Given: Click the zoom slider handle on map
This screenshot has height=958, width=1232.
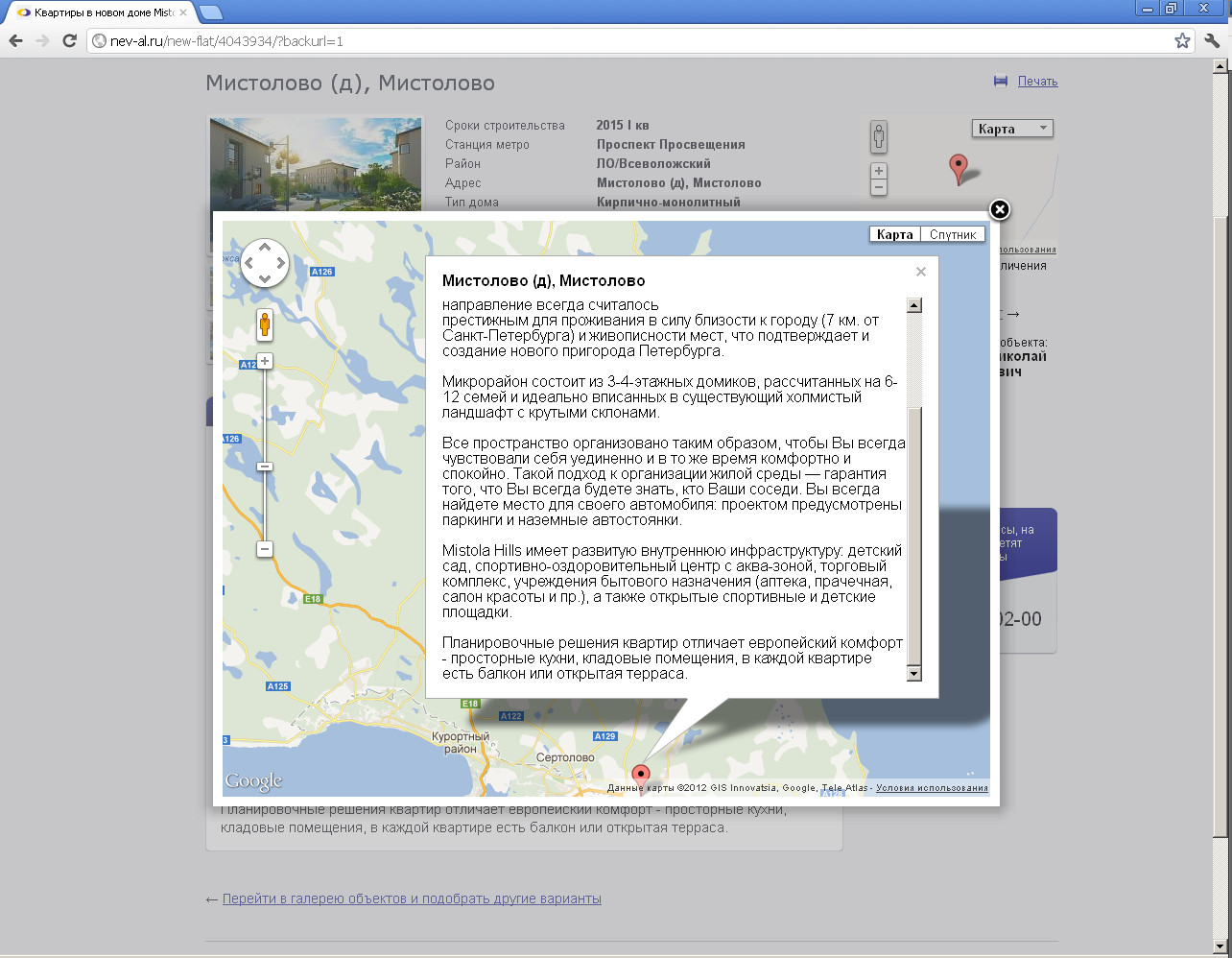Looking at the screenshot, I should coord(265,467).
